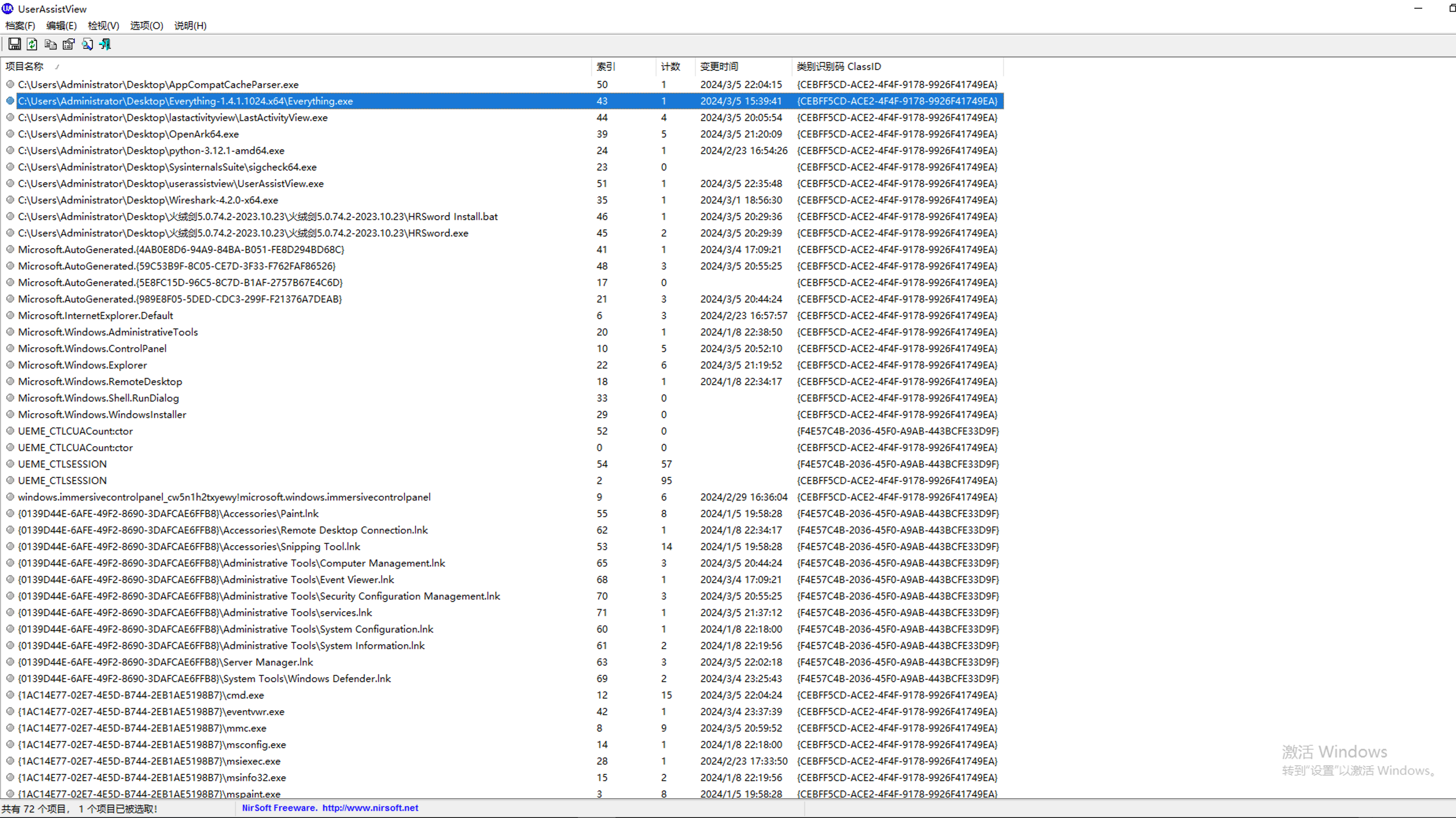The height and width of the screenshot is (818, 1456).
Task: Click the Copy selected items icon
Action: (50, 44)
